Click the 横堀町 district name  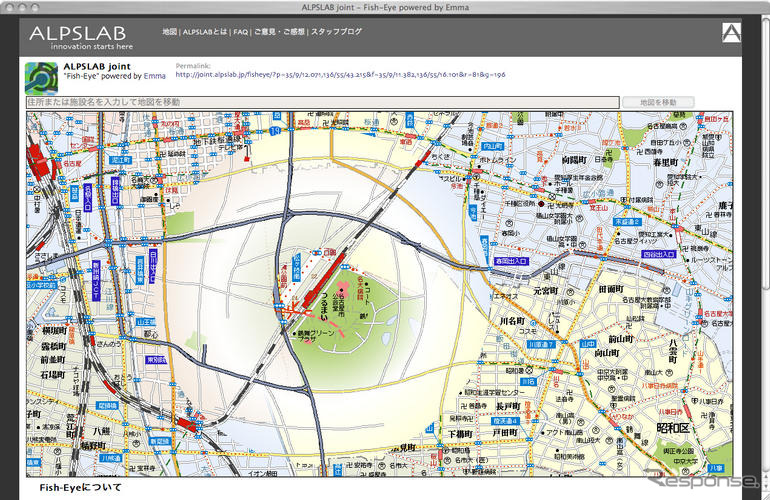click(x=54, y=331)
